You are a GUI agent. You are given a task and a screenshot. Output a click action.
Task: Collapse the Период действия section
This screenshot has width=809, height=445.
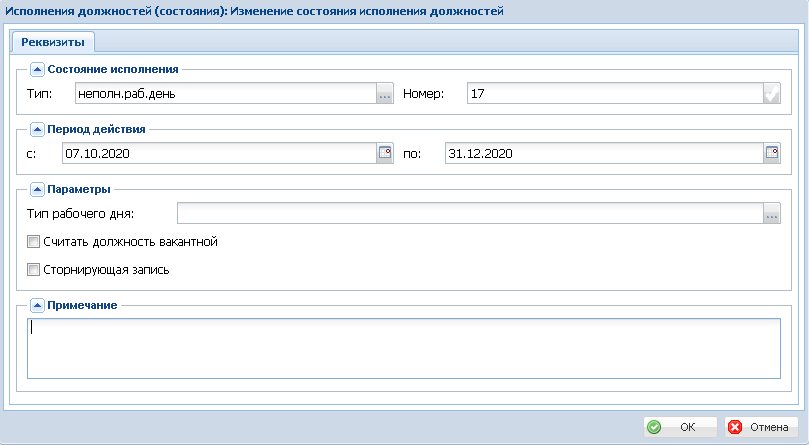point(37,129)
